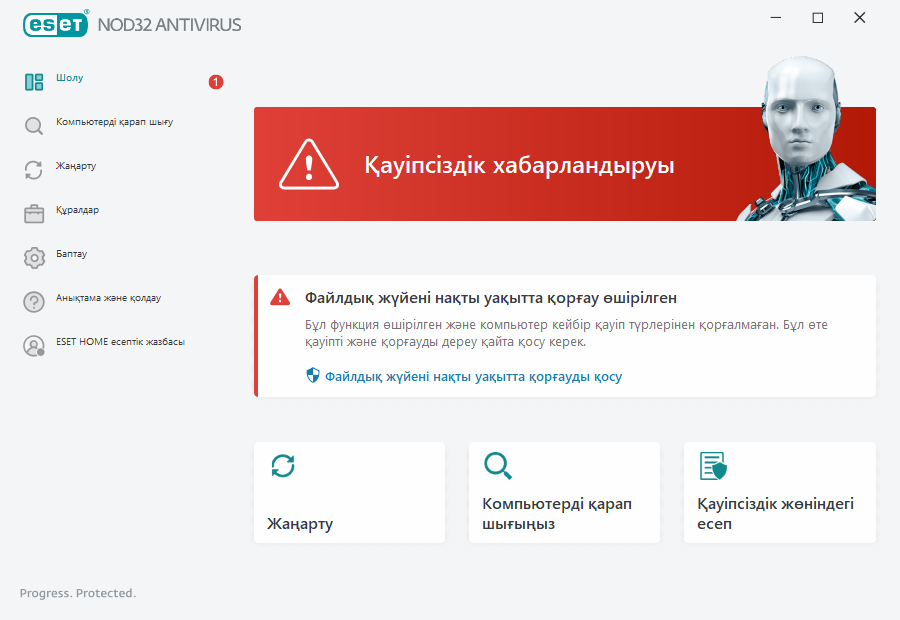Select the ESET HOME account icon
This screenshot has width=900, height=620.
pos(33,342)
